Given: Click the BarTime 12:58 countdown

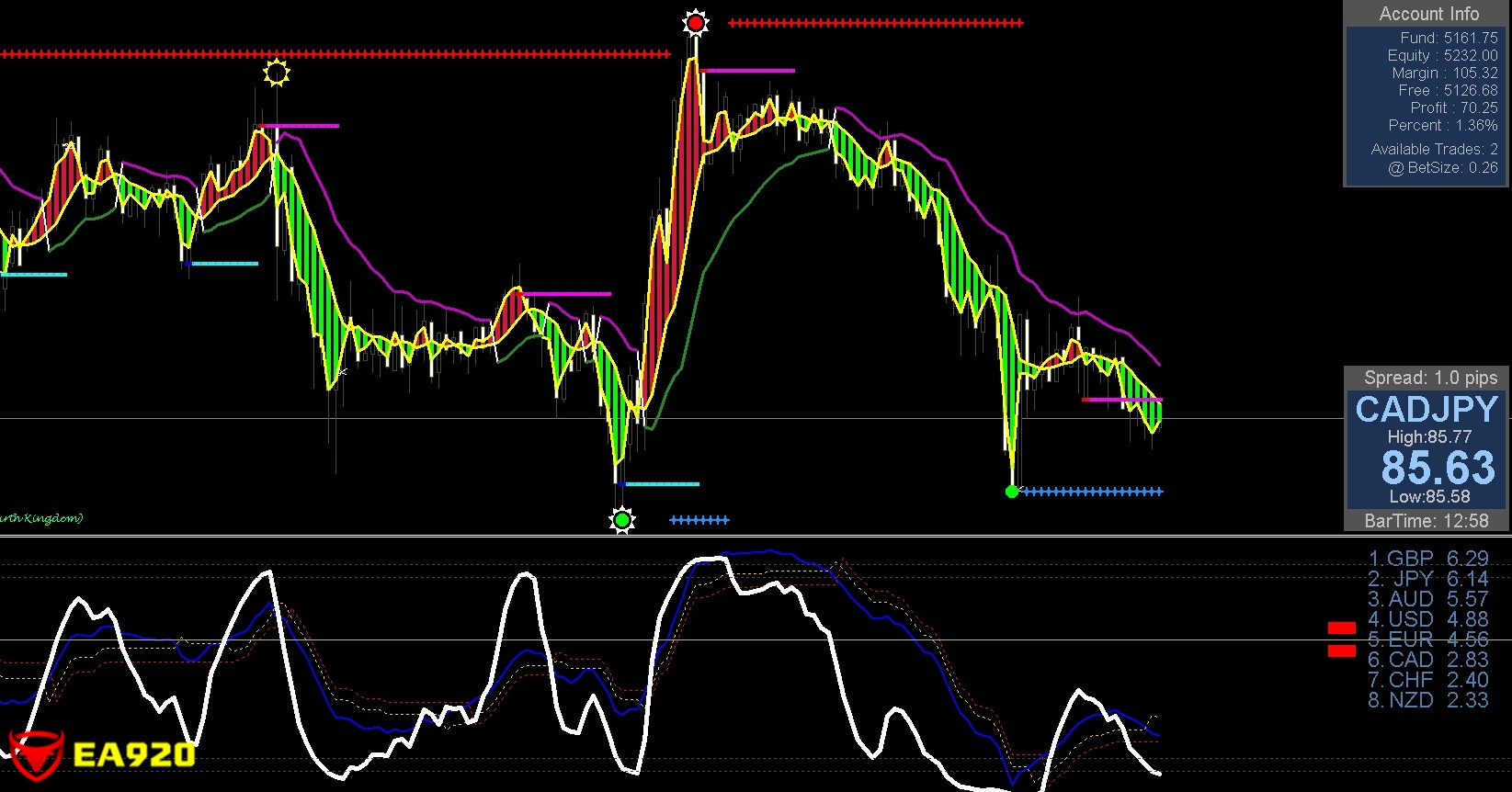Looking at the screenshot, I should [1427, 521].
